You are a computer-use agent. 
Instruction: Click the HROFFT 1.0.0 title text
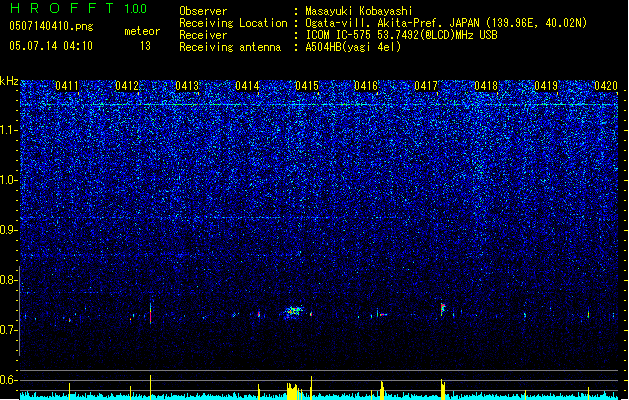coord(79,8)
